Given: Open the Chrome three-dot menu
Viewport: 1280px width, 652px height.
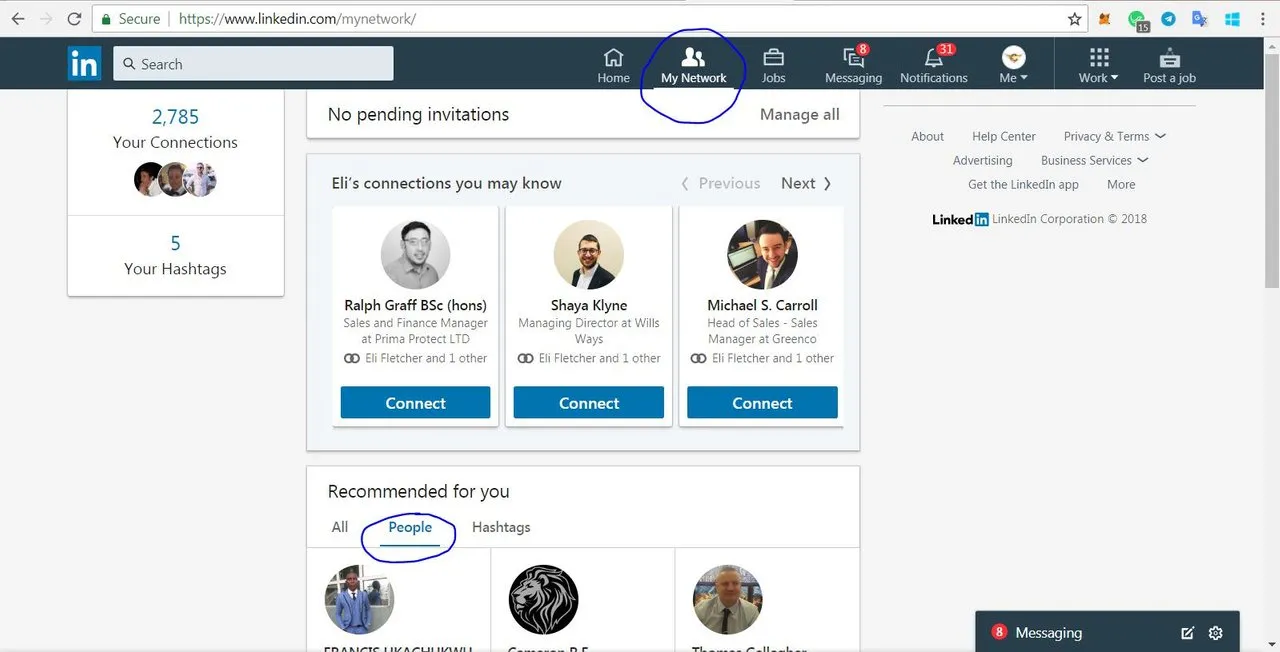Looking at the screenshot, I should [x=1263, y=19].
